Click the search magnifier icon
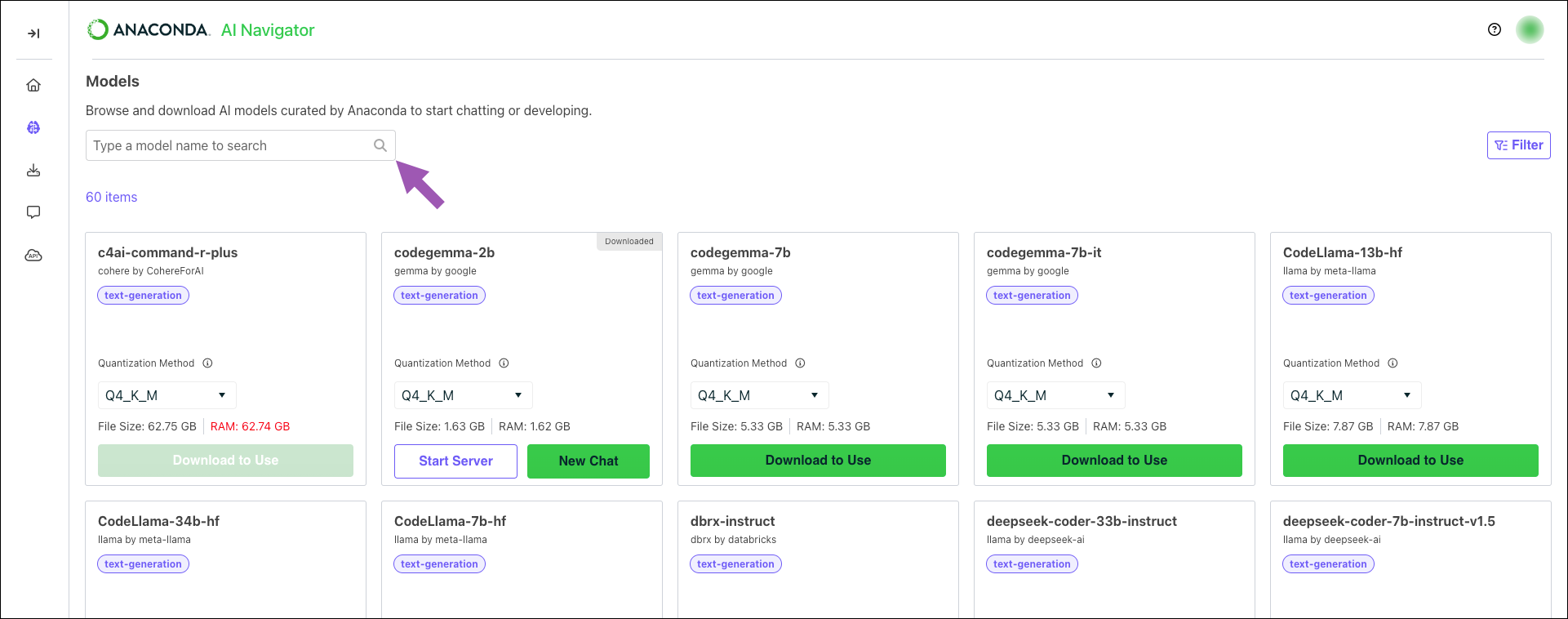Viewport: 1568px width, 619px height. pos(380,145)
